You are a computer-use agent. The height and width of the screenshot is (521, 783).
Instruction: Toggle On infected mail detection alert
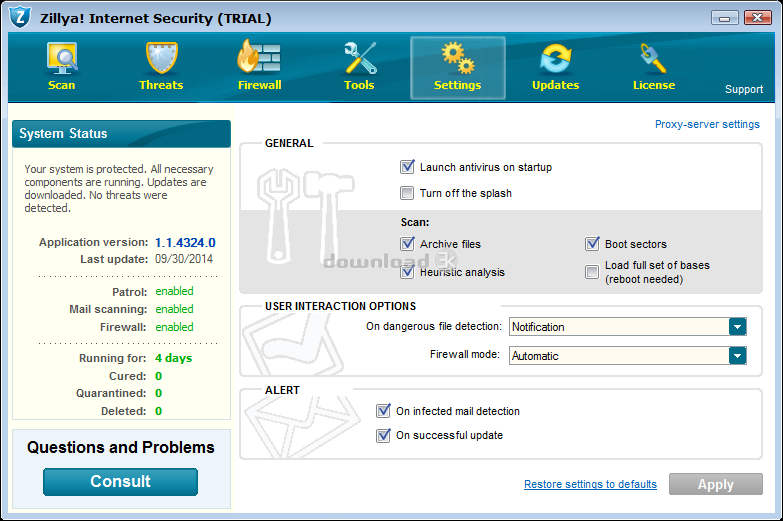pyautogui.click(x=383, y=411)
